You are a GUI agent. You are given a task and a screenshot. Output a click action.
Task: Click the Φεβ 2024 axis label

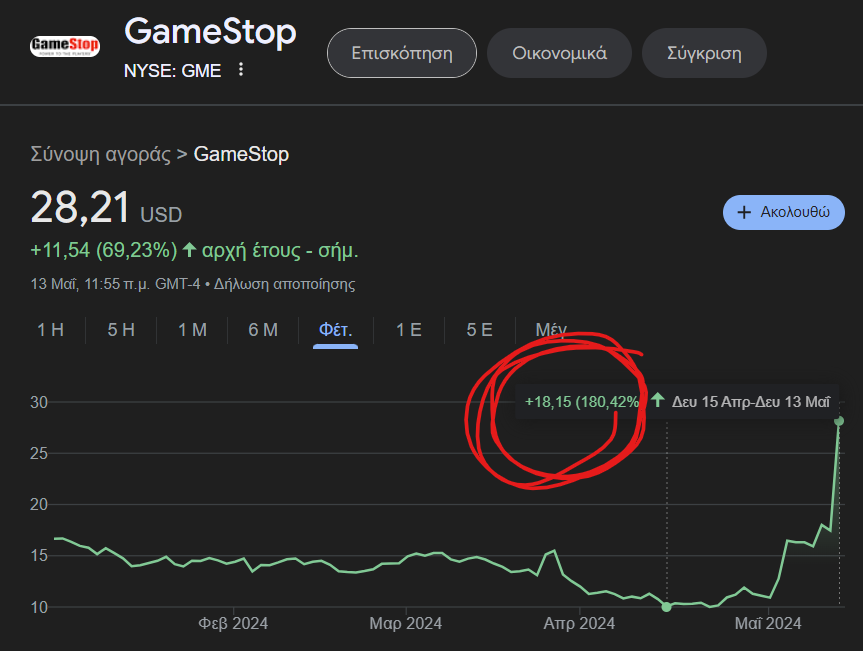point(233,623)
